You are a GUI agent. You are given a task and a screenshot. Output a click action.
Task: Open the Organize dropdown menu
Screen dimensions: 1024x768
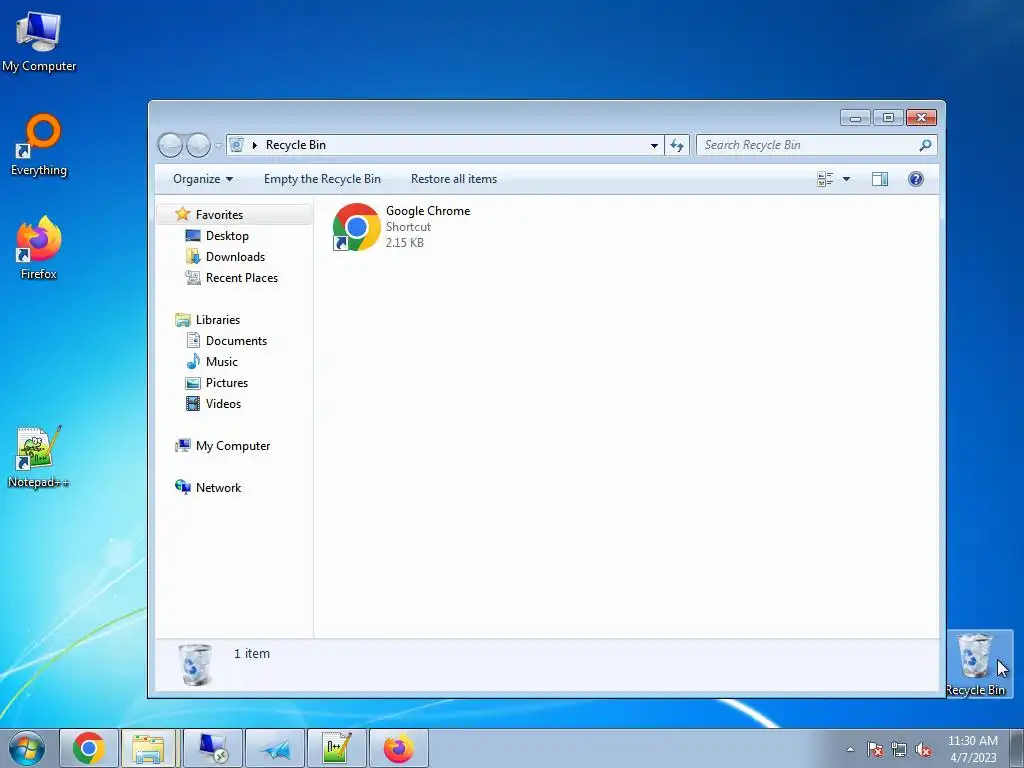tap(202, 179)
